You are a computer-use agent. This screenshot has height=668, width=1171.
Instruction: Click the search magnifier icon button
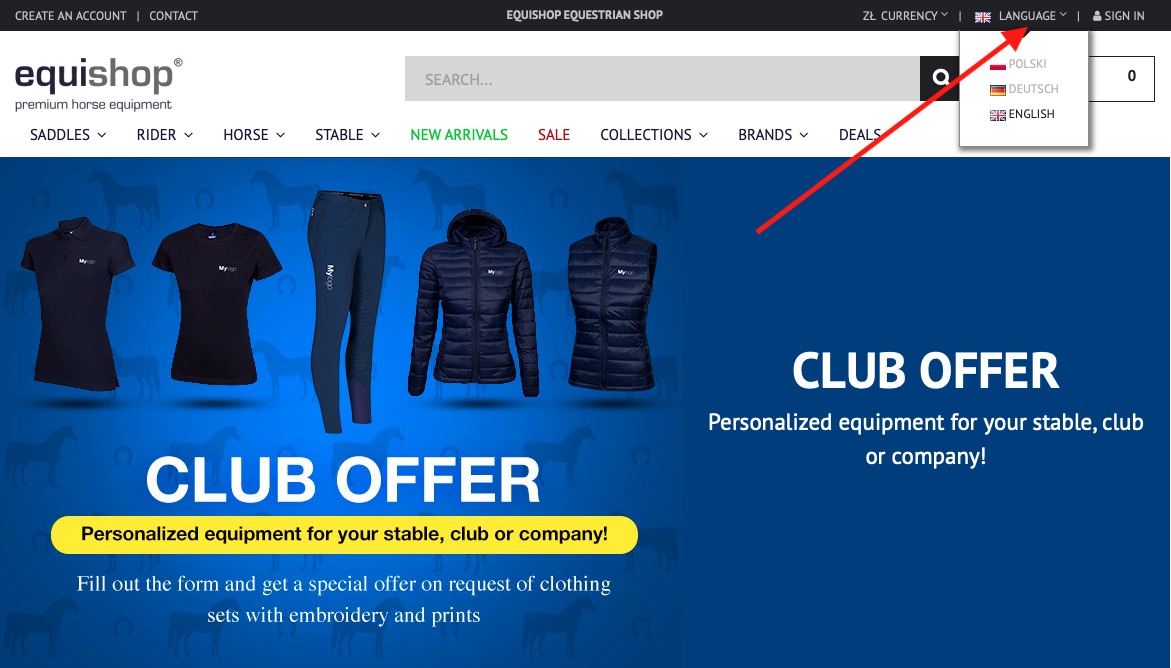pyautogui.click(x=940, y=78)
